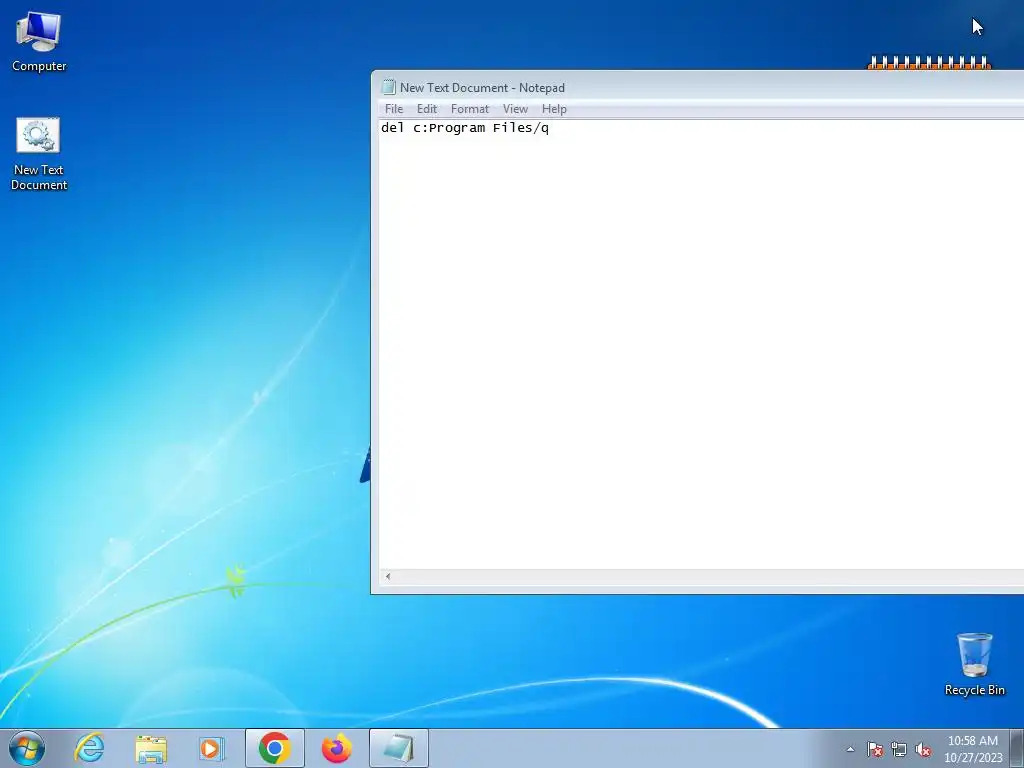The width and height of the screenshot is (1024, 768).
Task: Open the clock showing 10:58 AM
Action: pos(973,749)
